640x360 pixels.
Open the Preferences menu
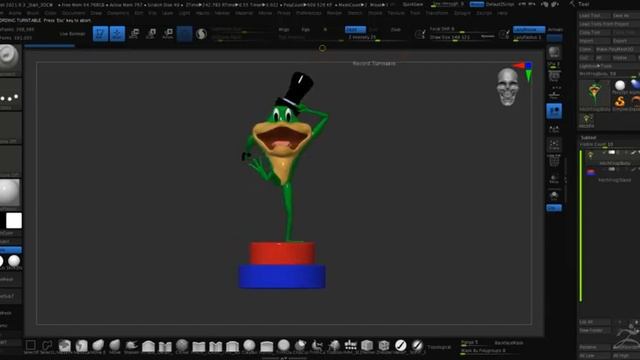pos(308,13)
